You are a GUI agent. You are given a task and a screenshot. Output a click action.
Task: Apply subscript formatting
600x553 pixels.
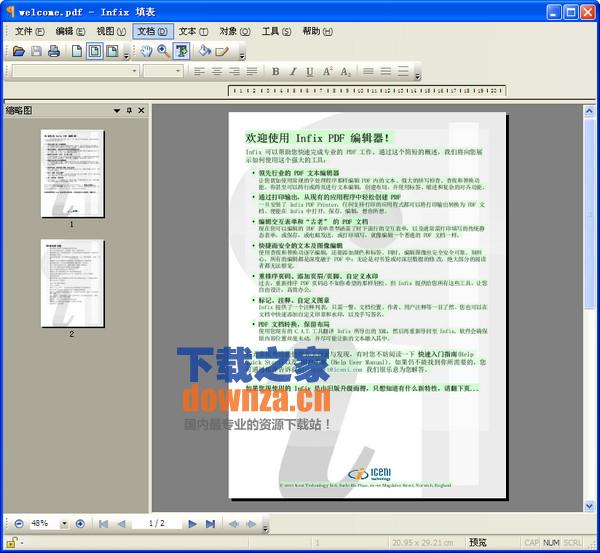click(345, 71)
